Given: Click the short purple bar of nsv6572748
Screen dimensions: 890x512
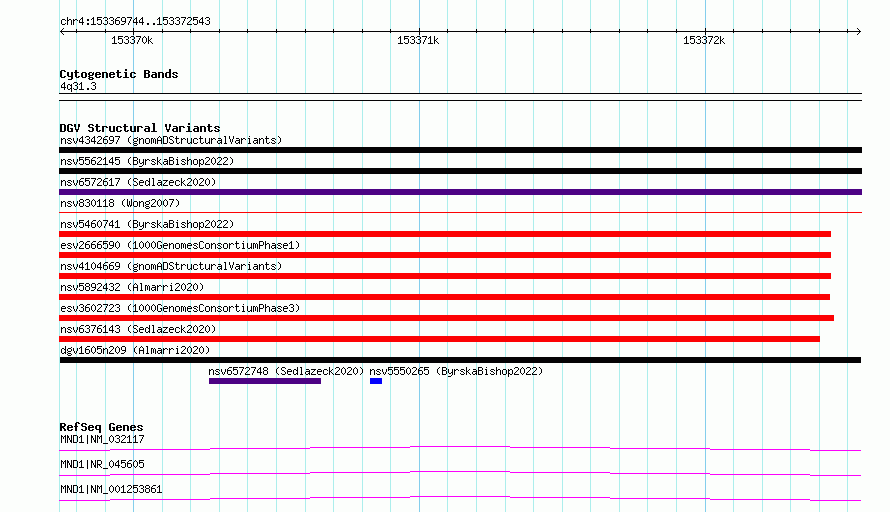Looking at the screenshot, I should click(265, 381).
